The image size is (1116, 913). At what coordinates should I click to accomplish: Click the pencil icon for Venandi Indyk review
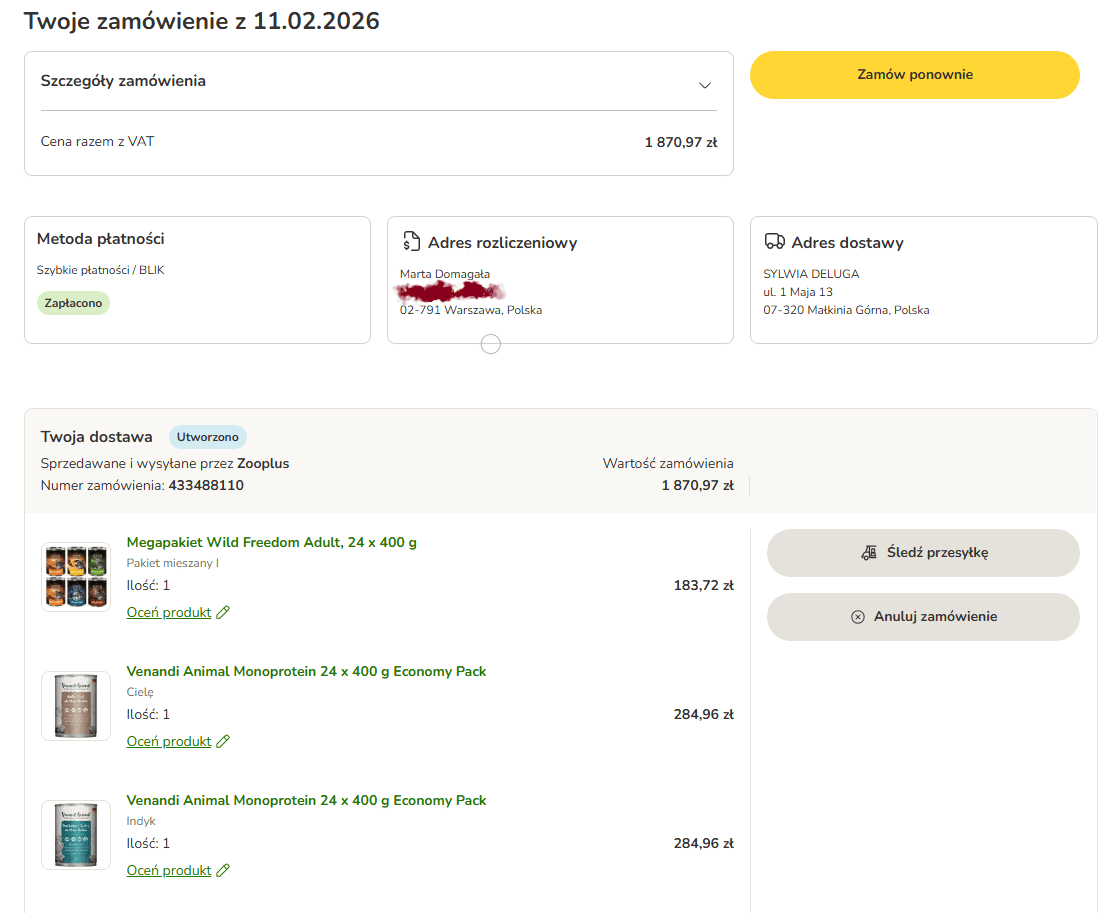click(223, 870)
